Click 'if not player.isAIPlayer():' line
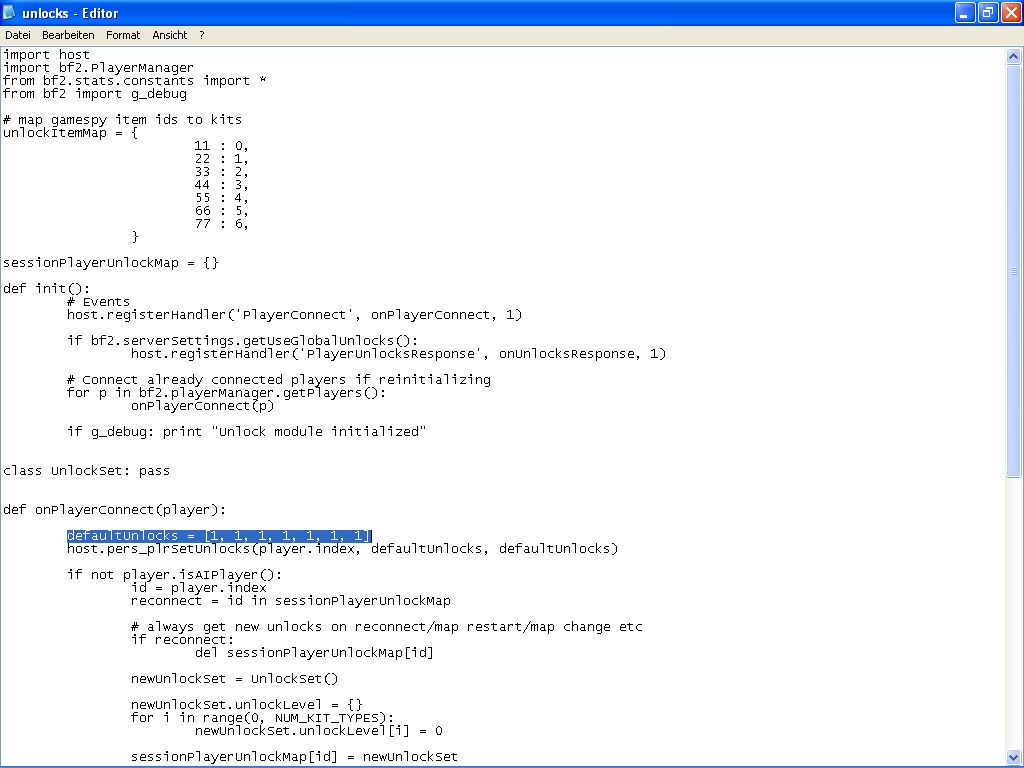 (x=174, y=575)
